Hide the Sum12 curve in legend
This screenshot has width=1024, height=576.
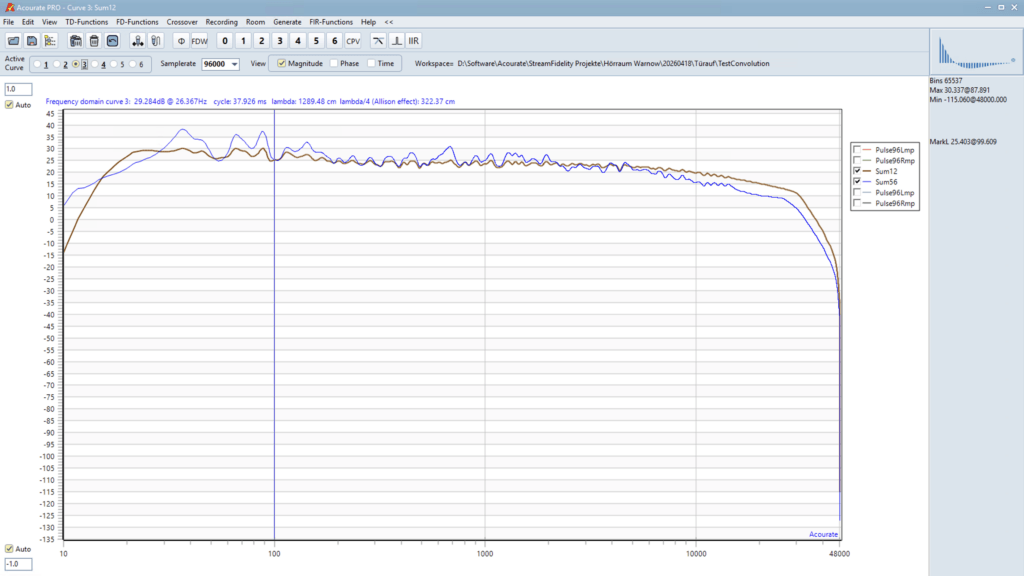pyautogui.click(x=857, y=171)
